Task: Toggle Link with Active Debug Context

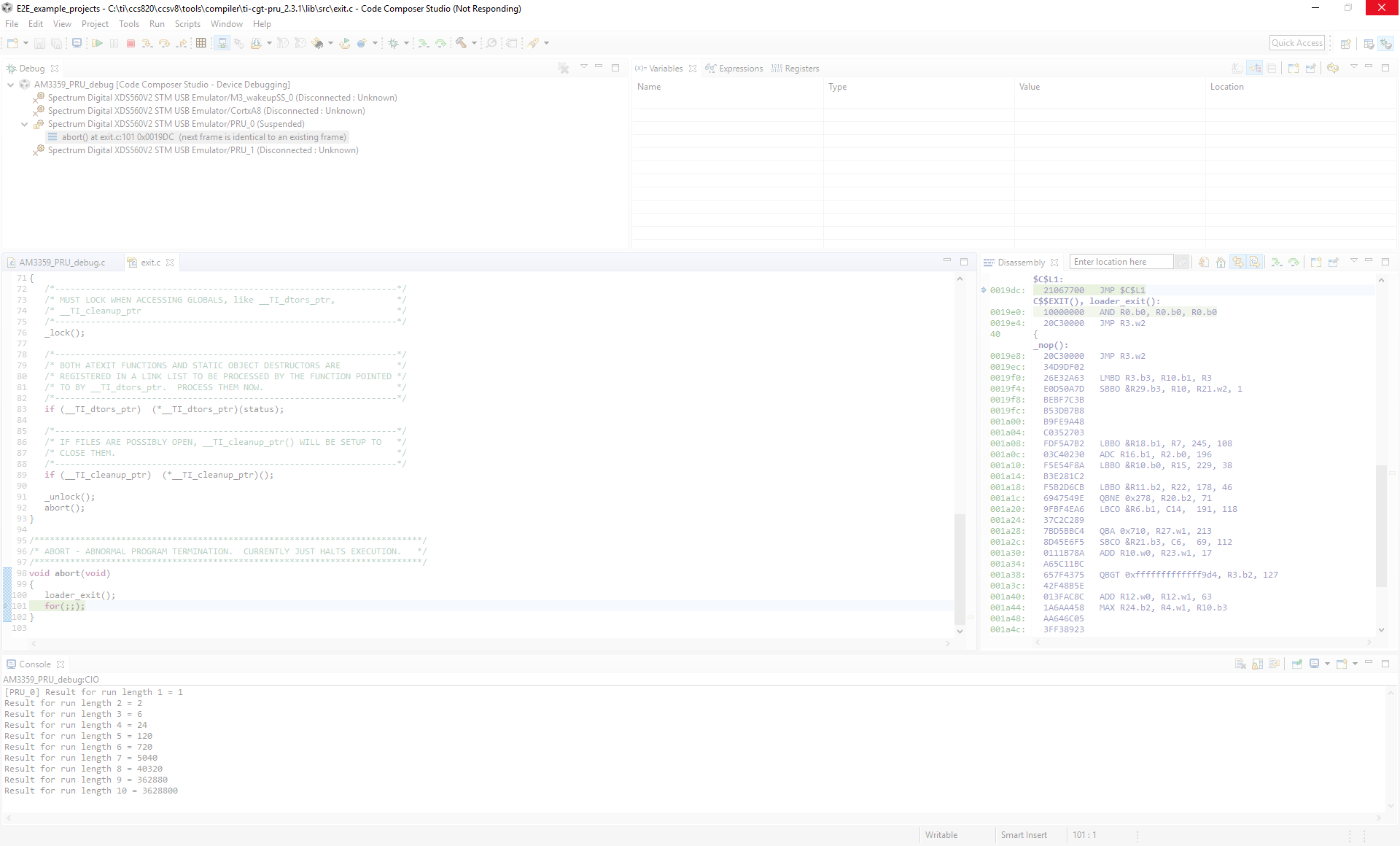Action: click(x=1237, y=263)
